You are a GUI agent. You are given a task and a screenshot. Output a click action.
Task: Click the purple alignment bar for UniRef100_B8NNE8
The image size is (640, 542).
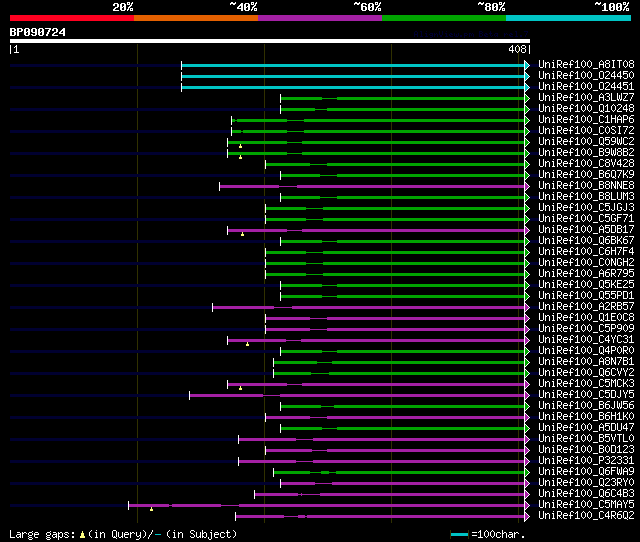tap(372, 187)
